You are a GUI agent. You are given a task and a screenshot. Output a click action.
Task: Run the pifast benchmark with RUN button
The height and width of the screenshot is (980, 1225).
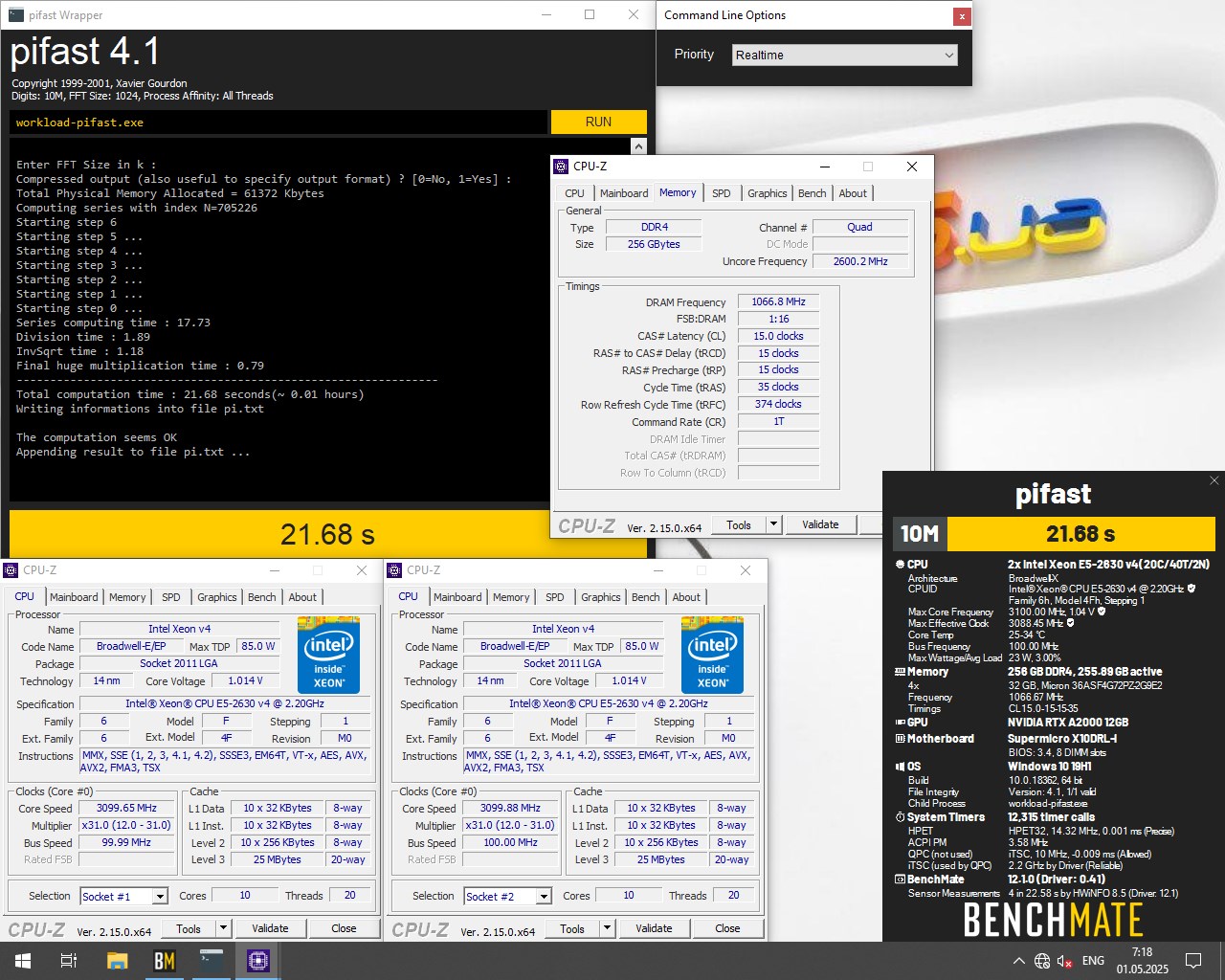click(598, 122)
